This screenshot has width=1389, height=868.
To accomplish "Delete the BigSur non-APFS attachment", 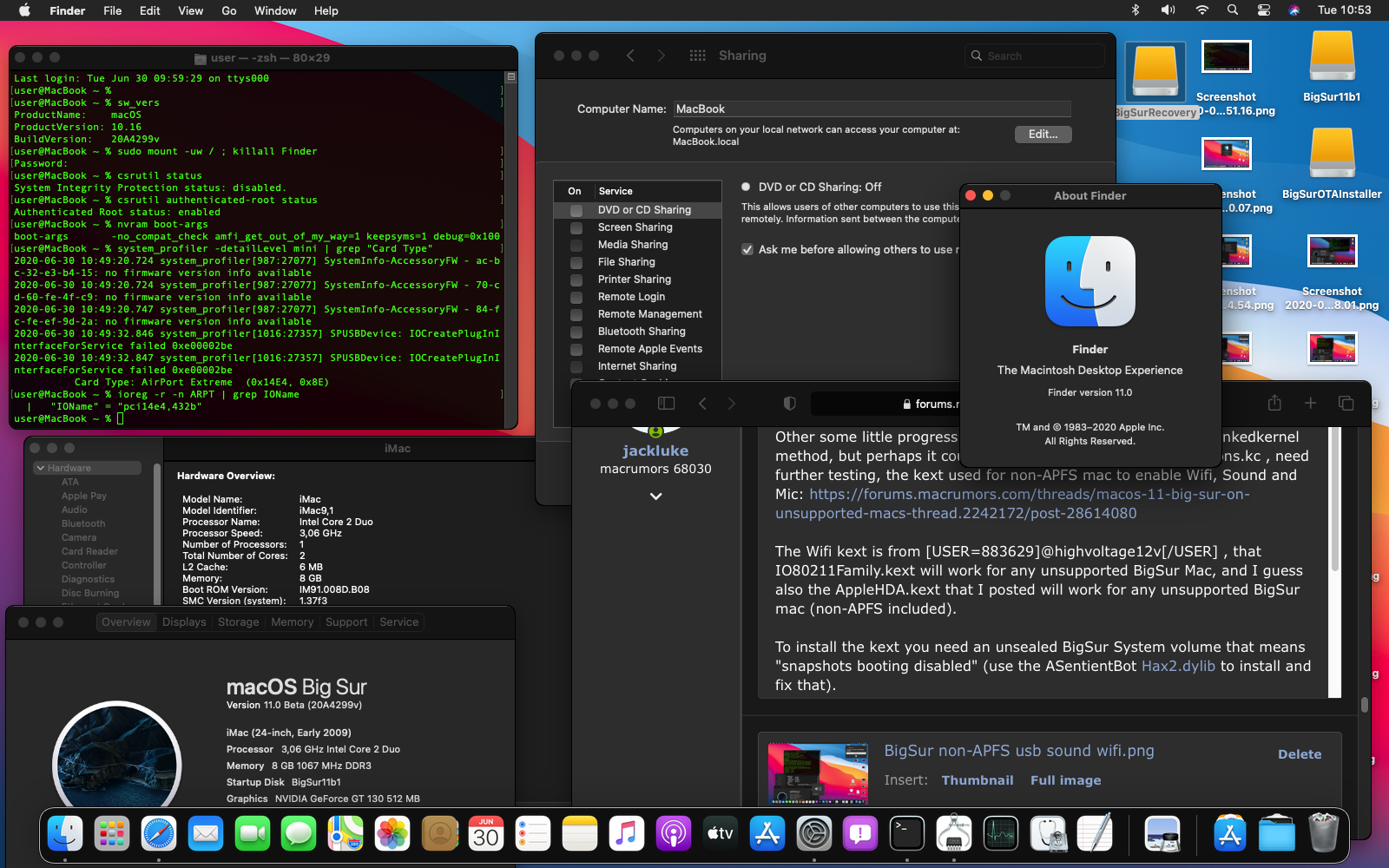I will (x=1300, y=754).
